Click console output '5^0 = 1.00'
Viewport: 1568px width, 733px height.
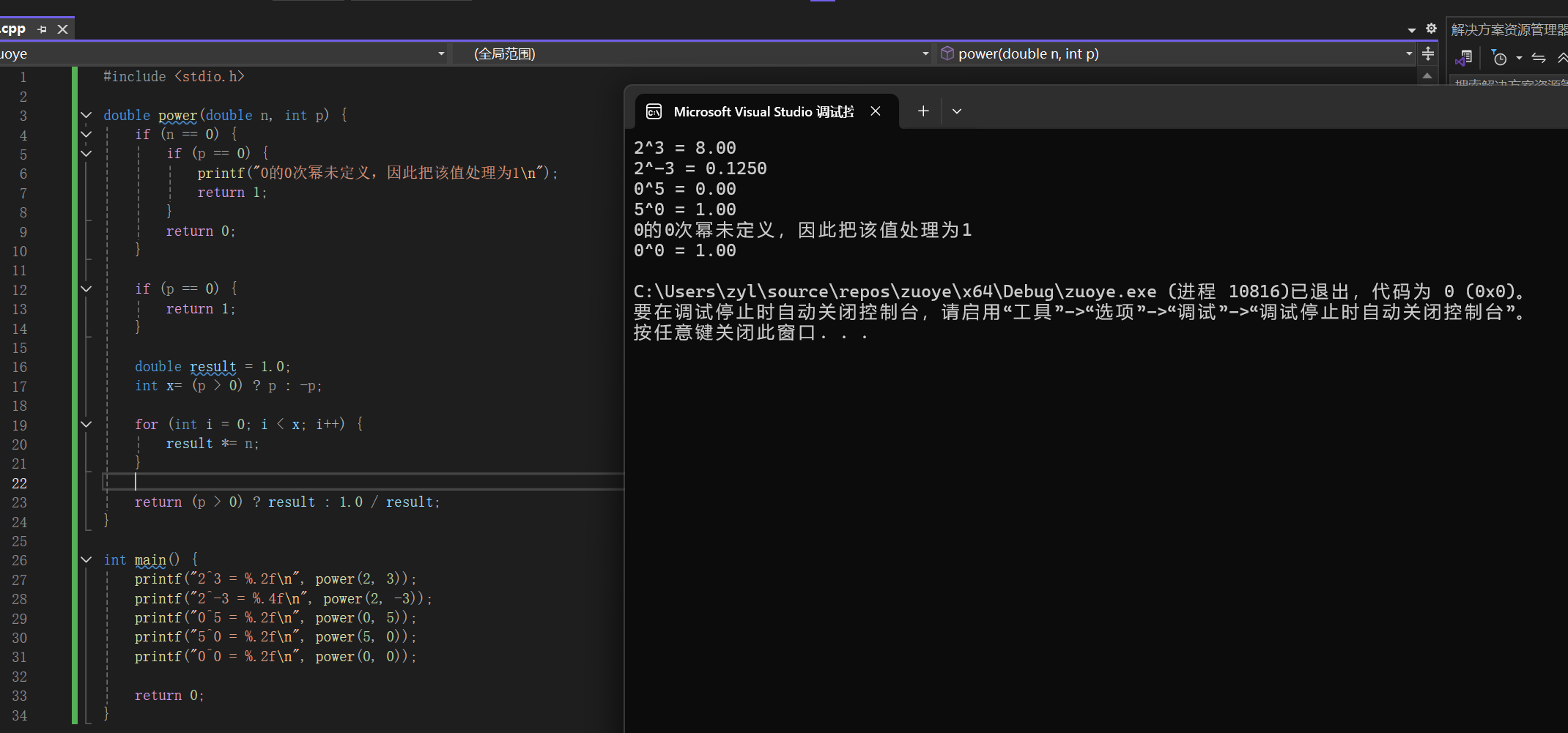click(685, 209)
